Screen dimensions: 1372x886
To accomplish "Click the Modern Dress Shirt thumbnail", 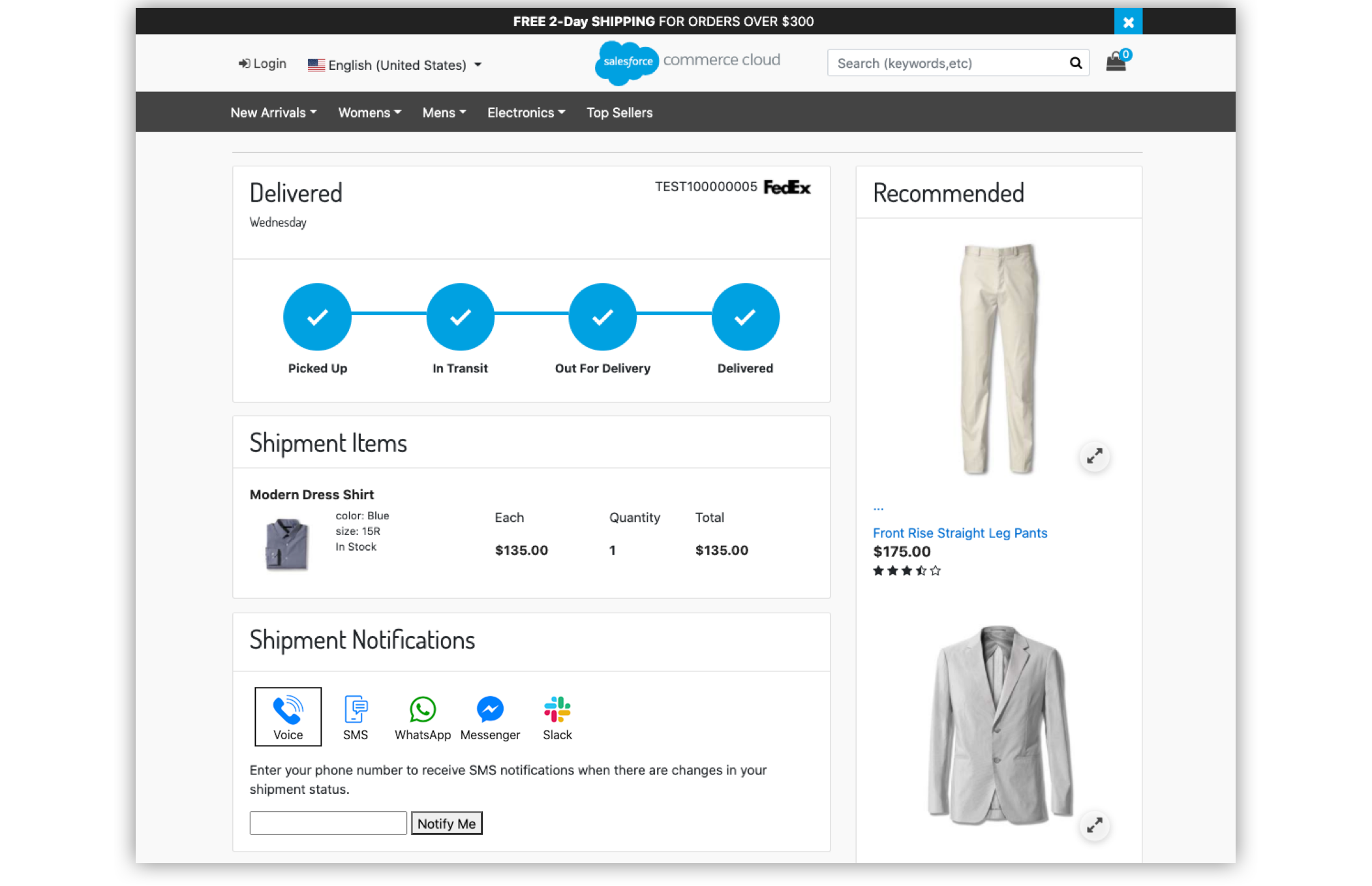I will pyautogui.click(x=286, y=543).
